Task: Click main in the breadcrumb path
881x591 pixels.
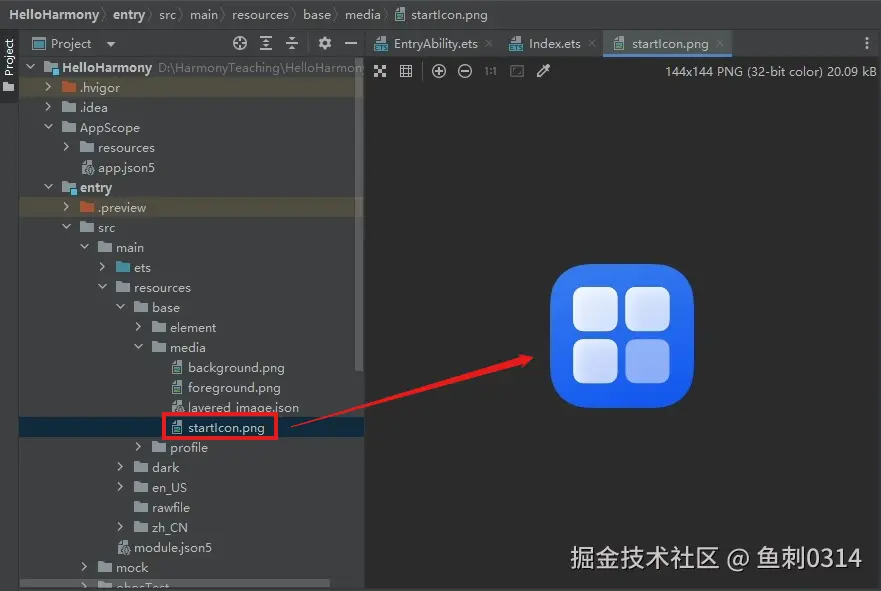Action: (x=203, y=15)
